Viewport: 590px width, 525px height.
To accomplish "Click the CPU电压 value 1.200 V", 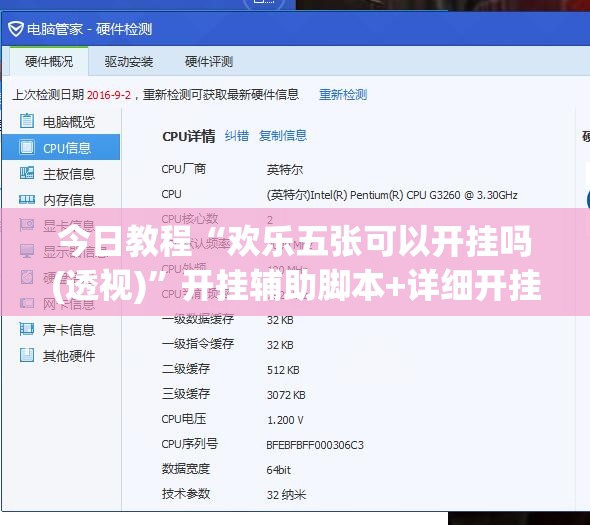I will [x=285, y=420].
